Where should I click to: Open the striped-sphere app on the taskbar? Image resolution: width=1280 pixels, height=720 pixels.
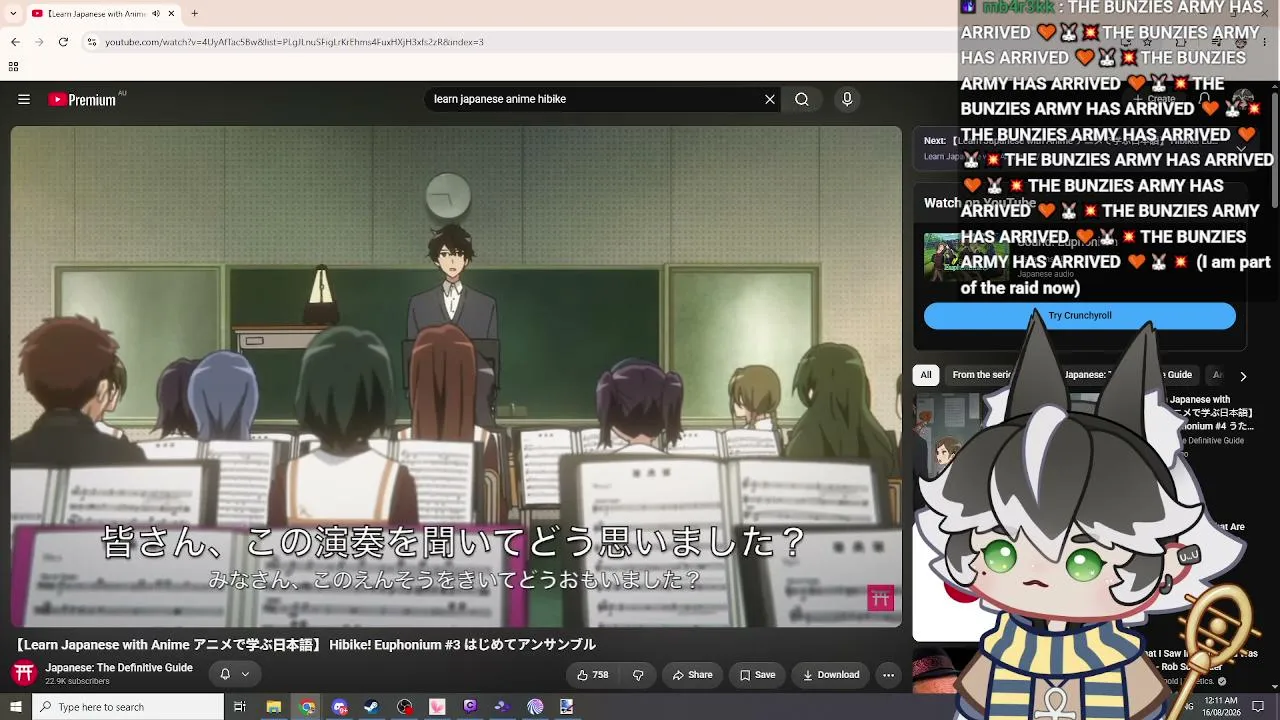(535, 707)
